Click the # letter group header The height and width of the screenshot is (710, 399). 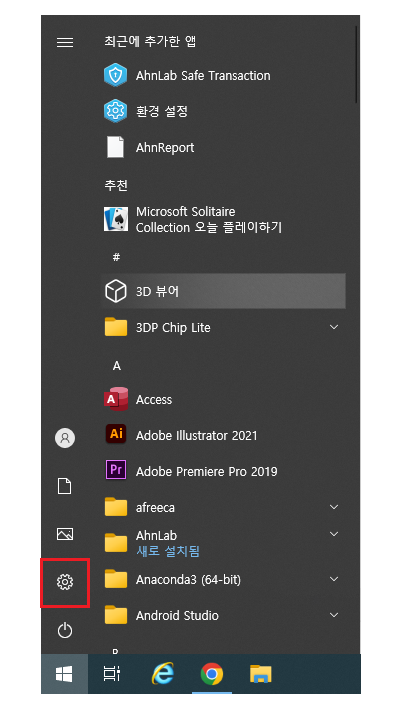point(116,257)
